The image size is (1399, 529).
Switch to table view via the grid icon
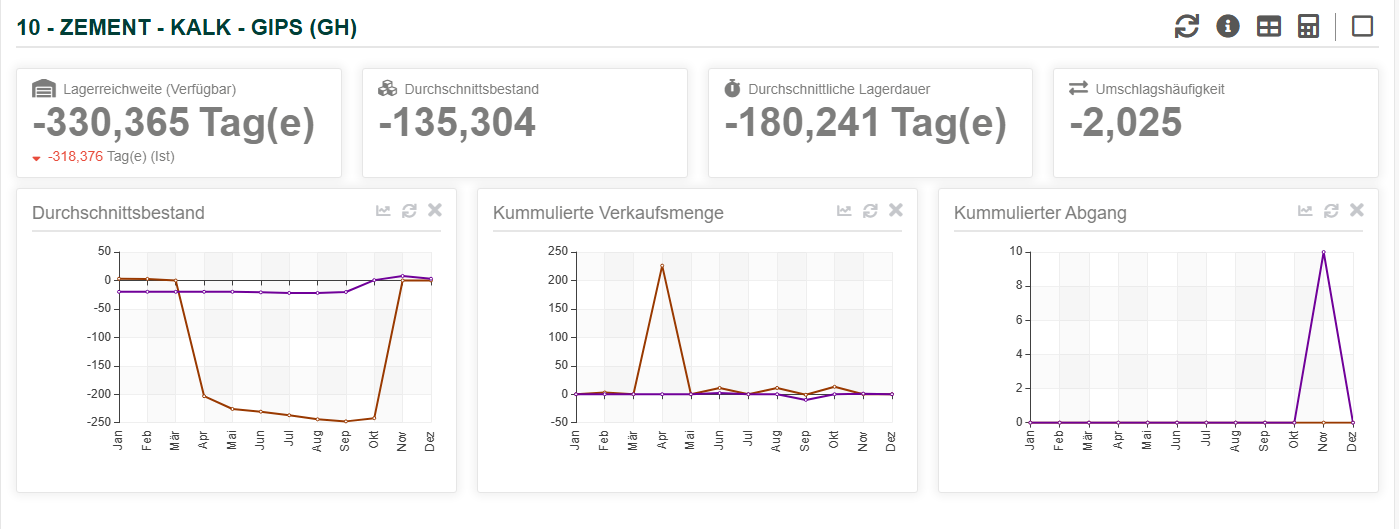[1268, 27]
